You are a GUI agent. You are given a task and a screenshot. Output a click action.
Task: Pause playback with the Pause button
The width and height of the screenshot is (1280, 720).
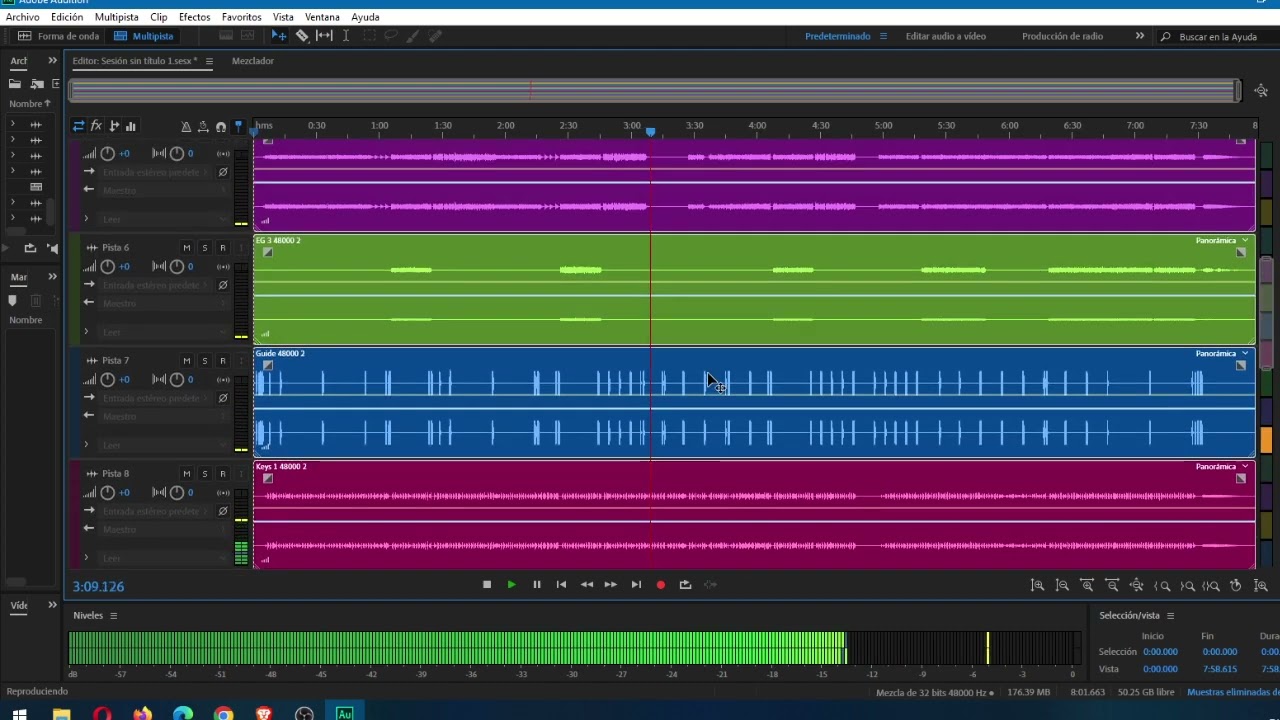pyautogui.click(x=536, y=585)
